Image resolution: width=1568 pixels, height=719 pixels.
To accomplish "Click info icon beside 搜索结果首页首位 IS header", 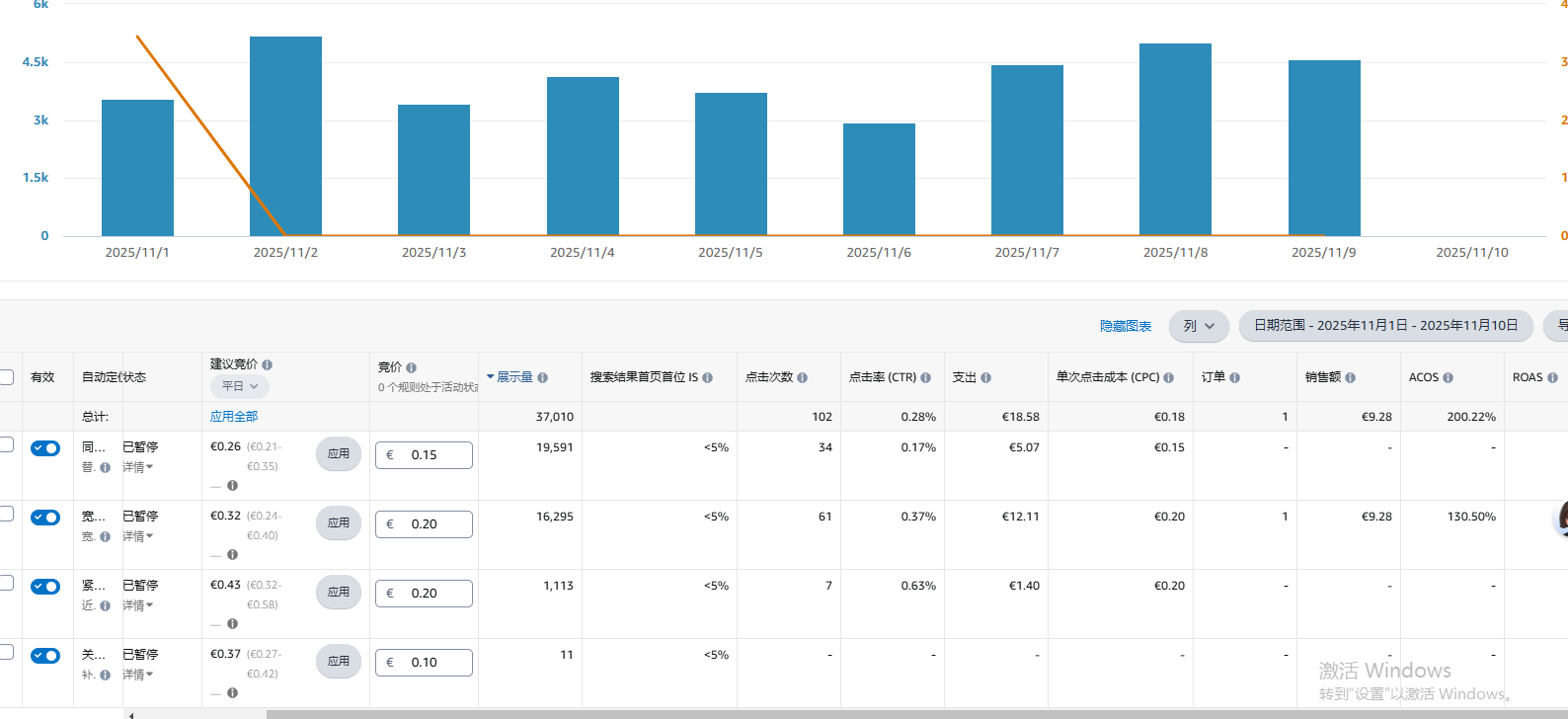I will pyautogui.click(x=707, y=377).
